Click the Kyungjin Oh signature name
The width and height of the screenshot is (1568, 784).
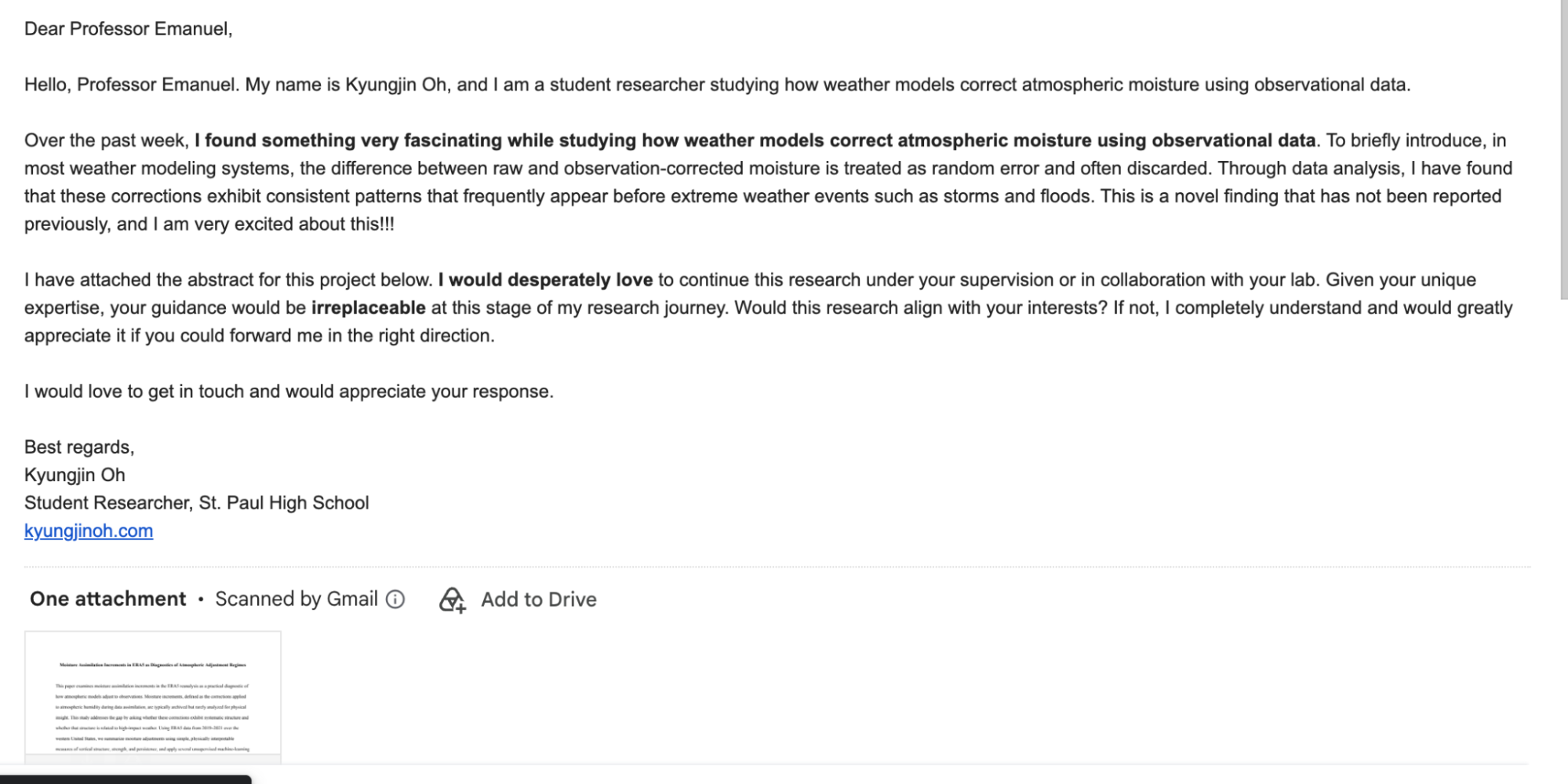[x=75, y=475]
